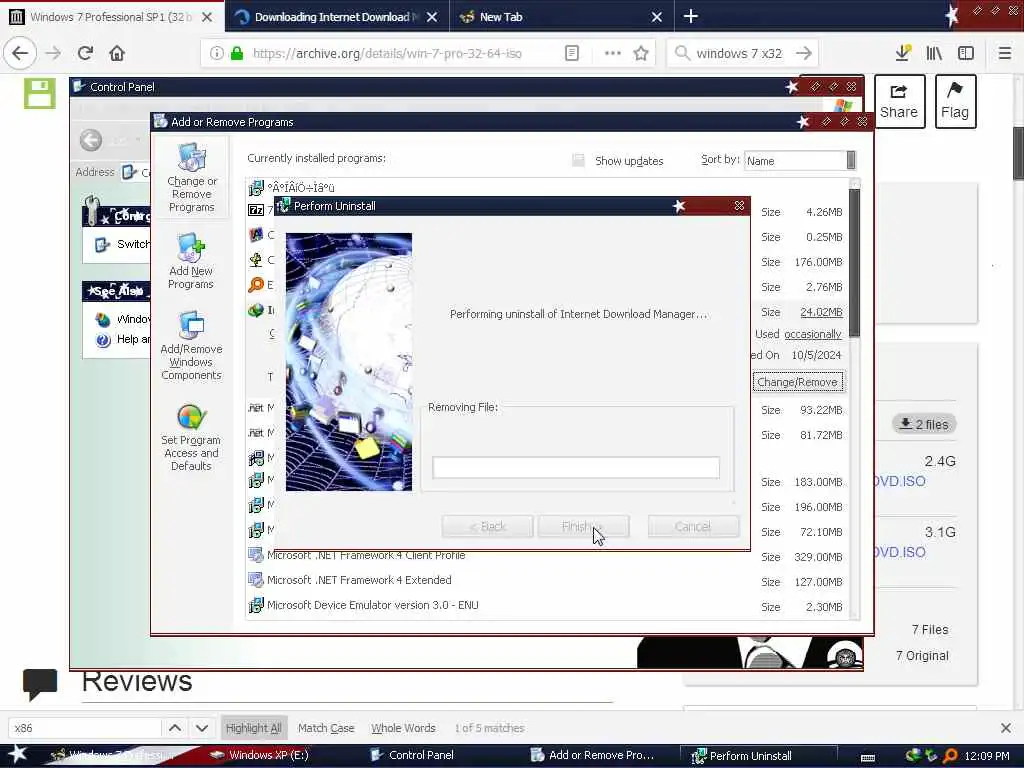Open Set Program Access and Defaults icon

(x=191, y=438)
